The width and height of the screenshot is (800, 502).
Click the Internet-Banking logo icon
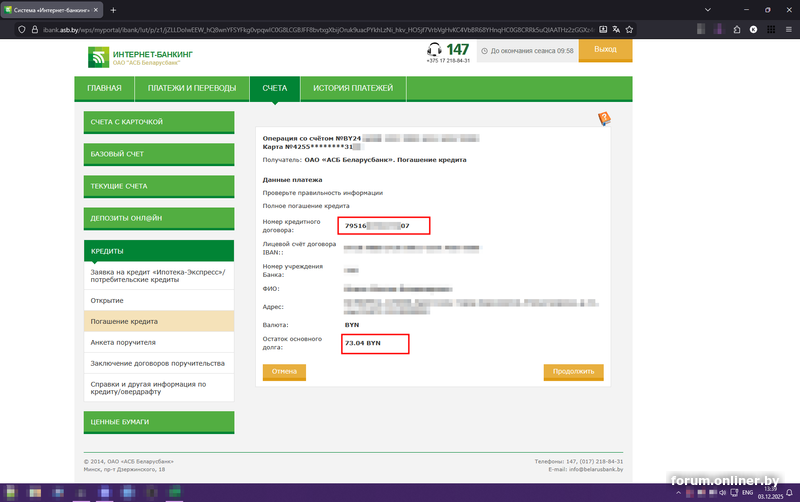click(98, 57)
